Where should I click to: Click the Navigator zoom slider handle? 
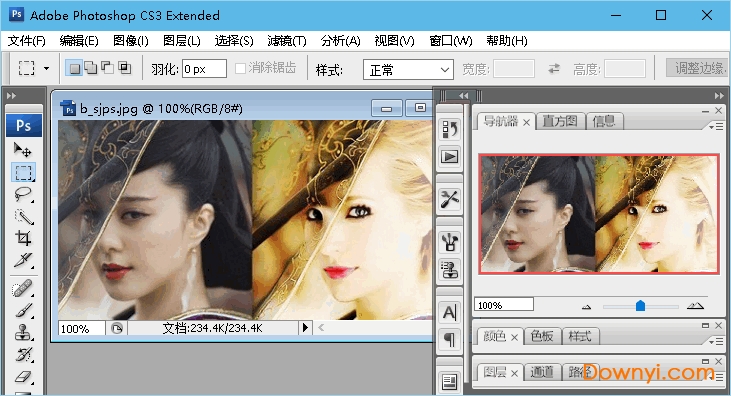coord(641,306)
